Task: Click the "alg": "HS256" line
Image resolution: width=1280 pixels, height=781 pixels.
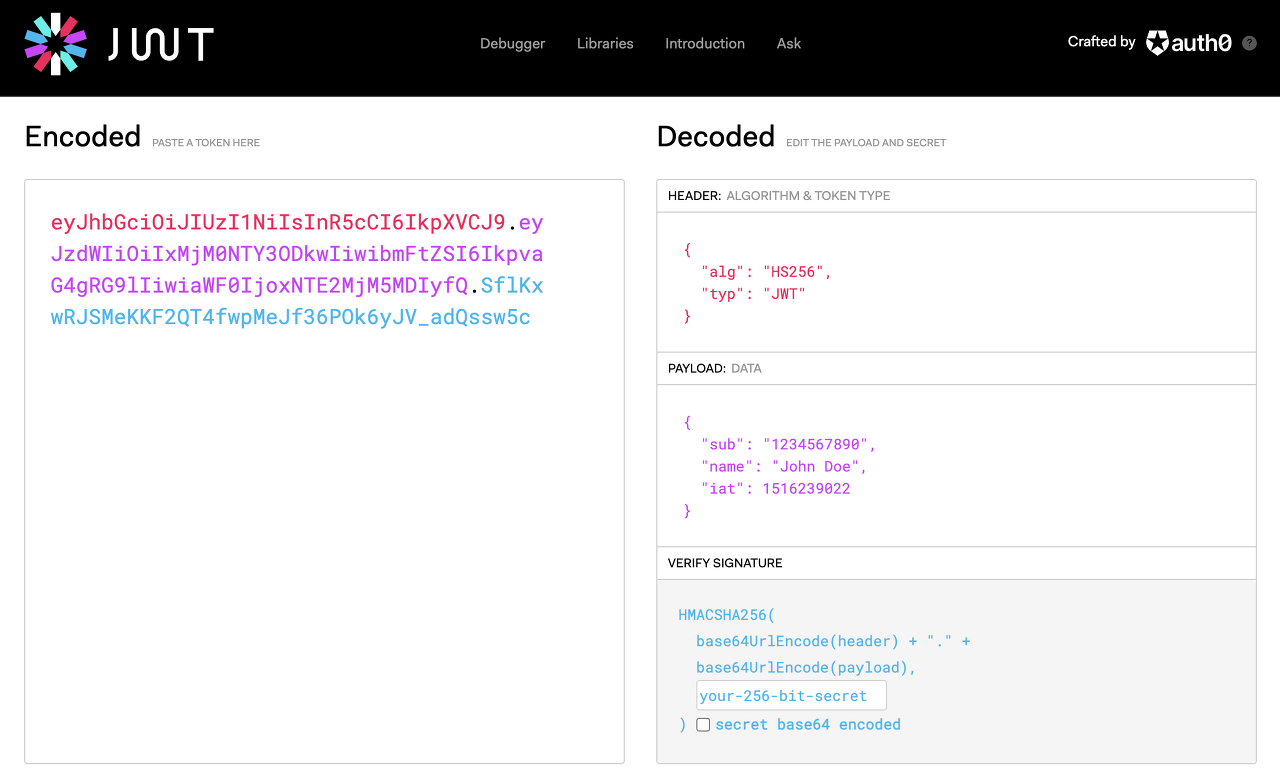Action: tap(766, 272)
